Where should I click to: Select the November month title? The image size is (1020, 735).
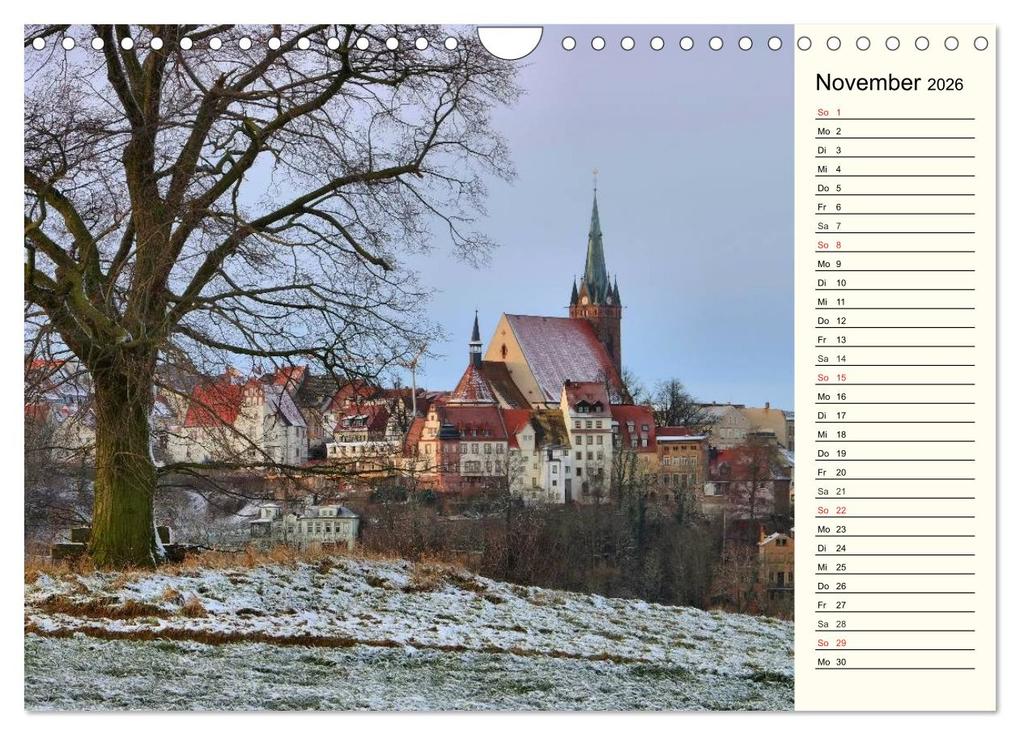(868, 83)
